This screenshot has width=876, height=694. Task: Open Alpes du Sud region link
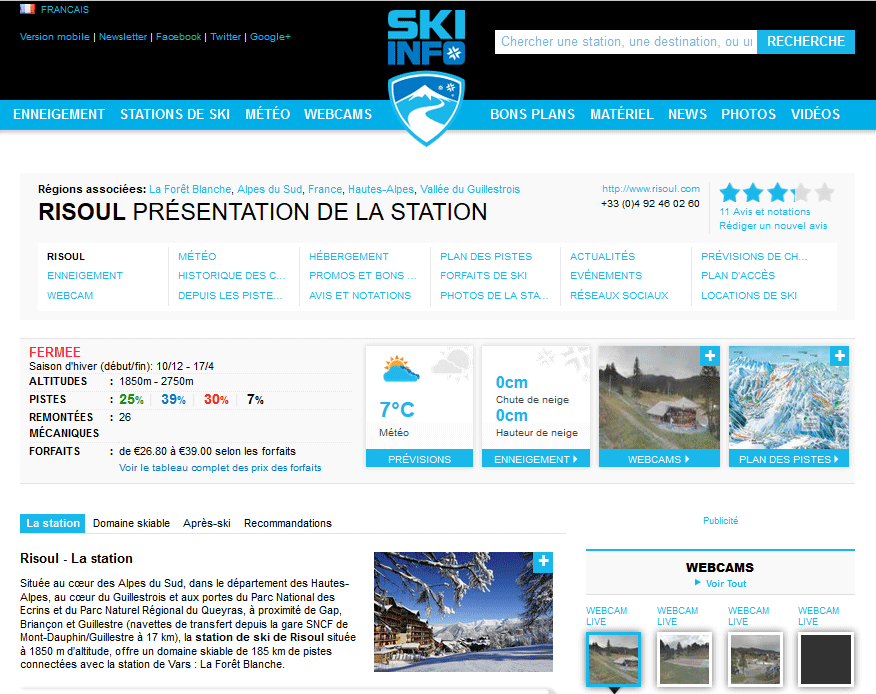[x=269, y=189]
